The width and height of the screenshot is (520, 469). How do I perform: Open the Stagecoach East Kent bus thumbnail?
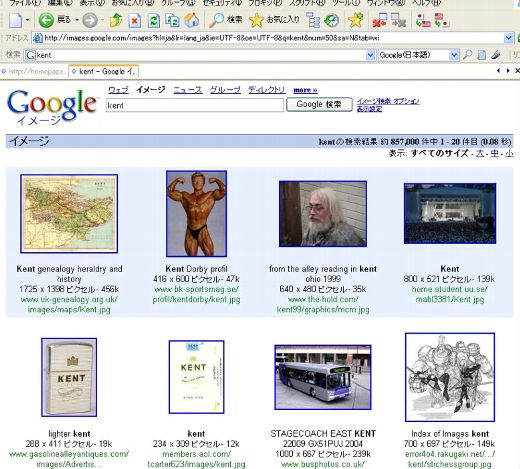(323, 377)
